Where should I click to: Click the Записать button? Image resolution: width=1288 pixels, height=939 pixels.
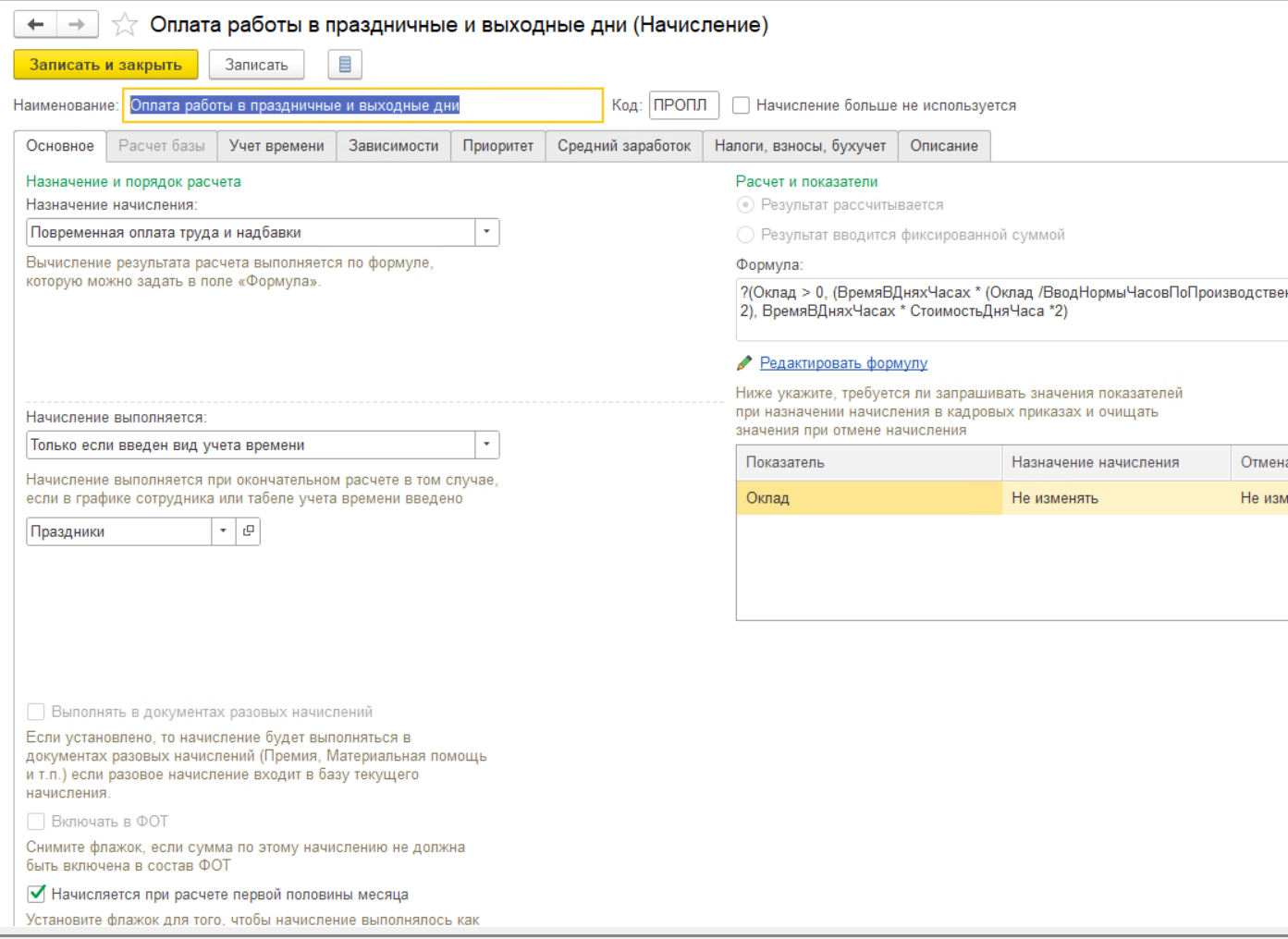pos(256,65)
